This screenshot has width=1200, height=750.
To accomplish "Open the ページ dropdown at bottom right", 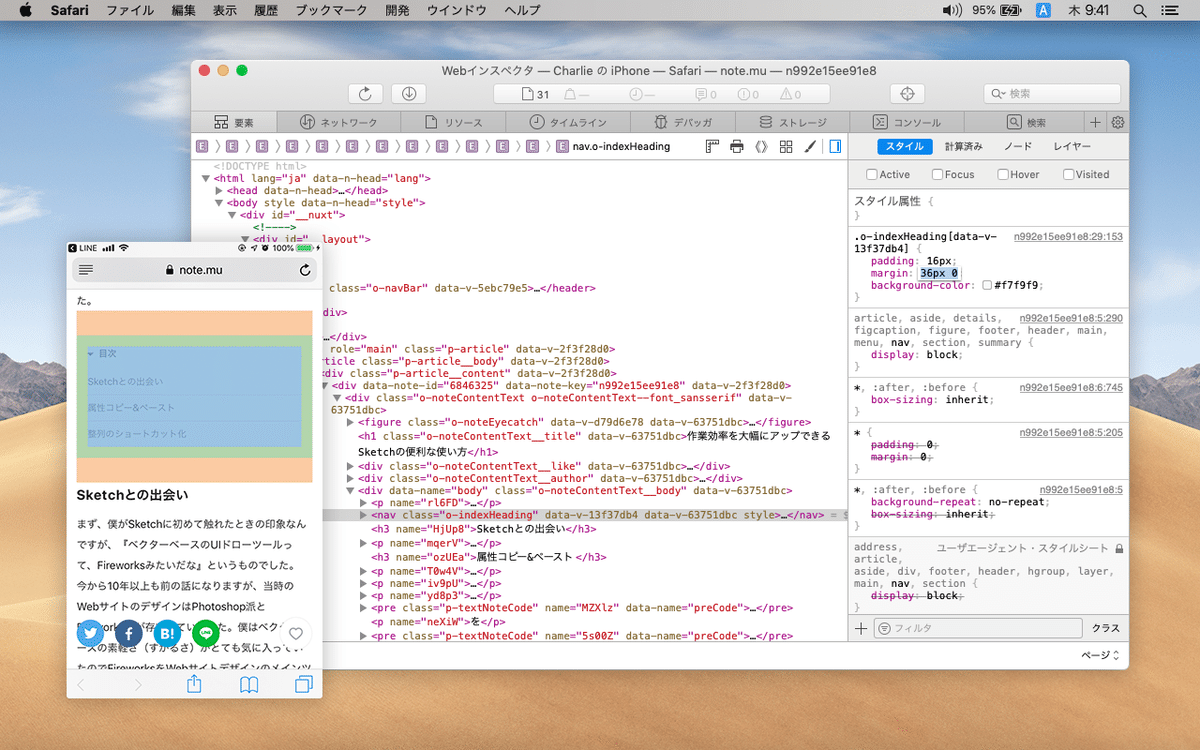I will [x=1099, y=655].
